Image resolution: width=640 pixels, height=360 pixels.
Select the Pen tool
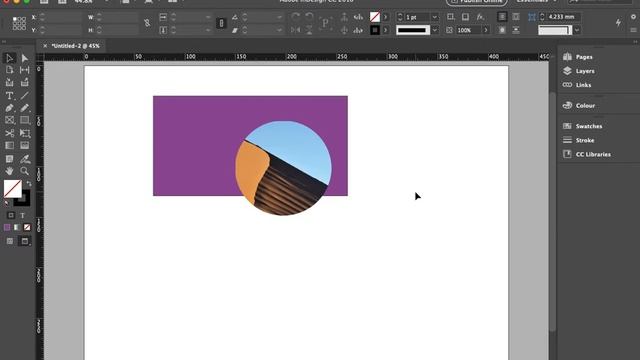pyautogui.click(x=9, y=108)
